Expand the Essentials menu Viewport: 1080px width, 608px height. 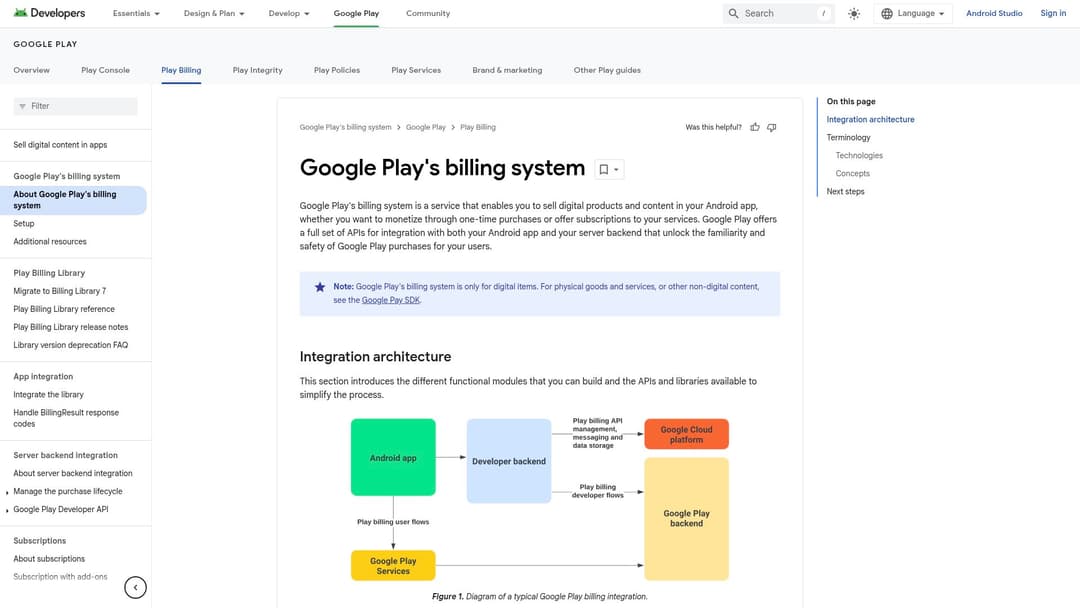136,13
